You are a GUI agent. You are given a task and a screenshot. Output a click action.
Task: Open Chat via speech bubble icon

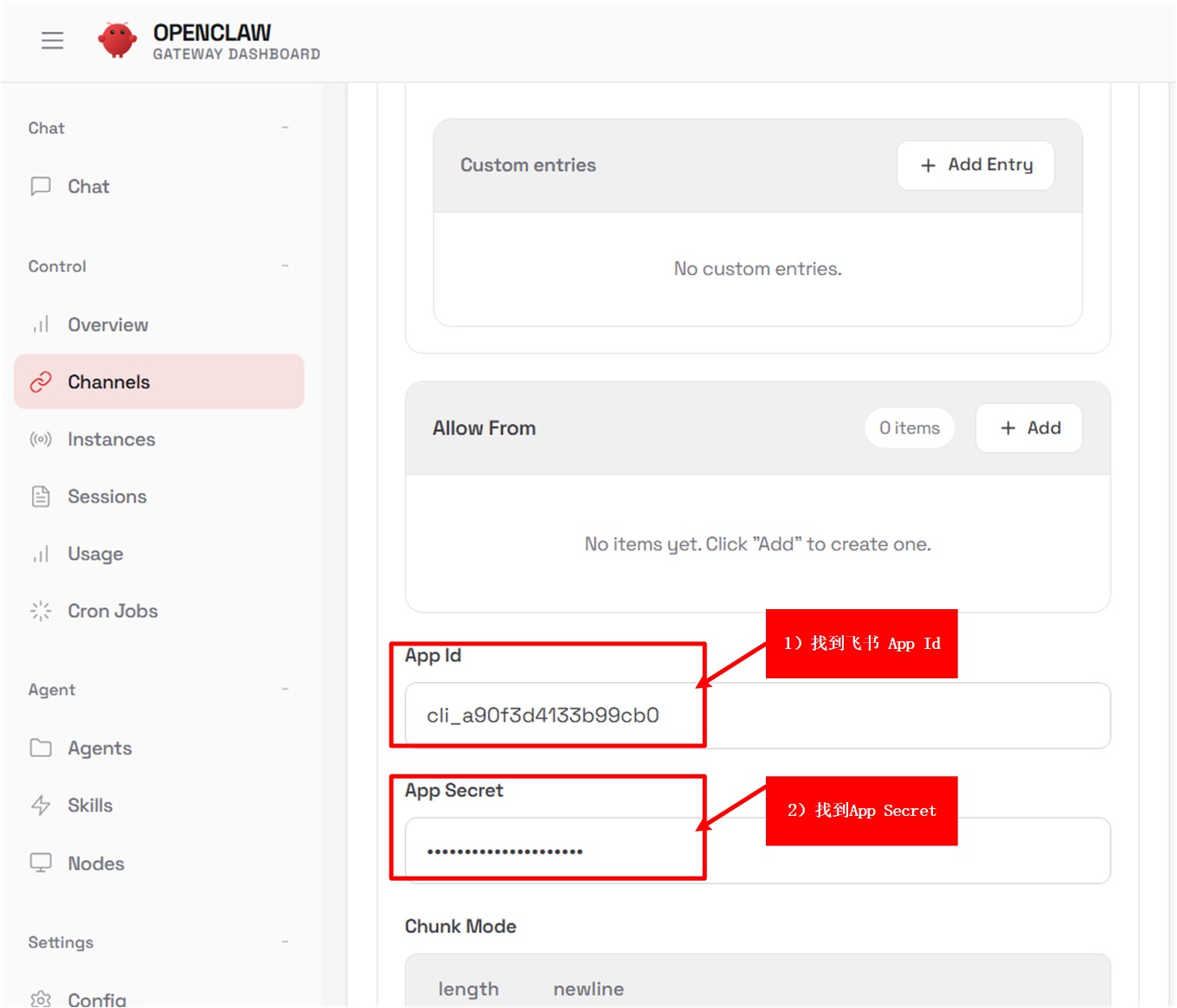(x=41, y=187)
